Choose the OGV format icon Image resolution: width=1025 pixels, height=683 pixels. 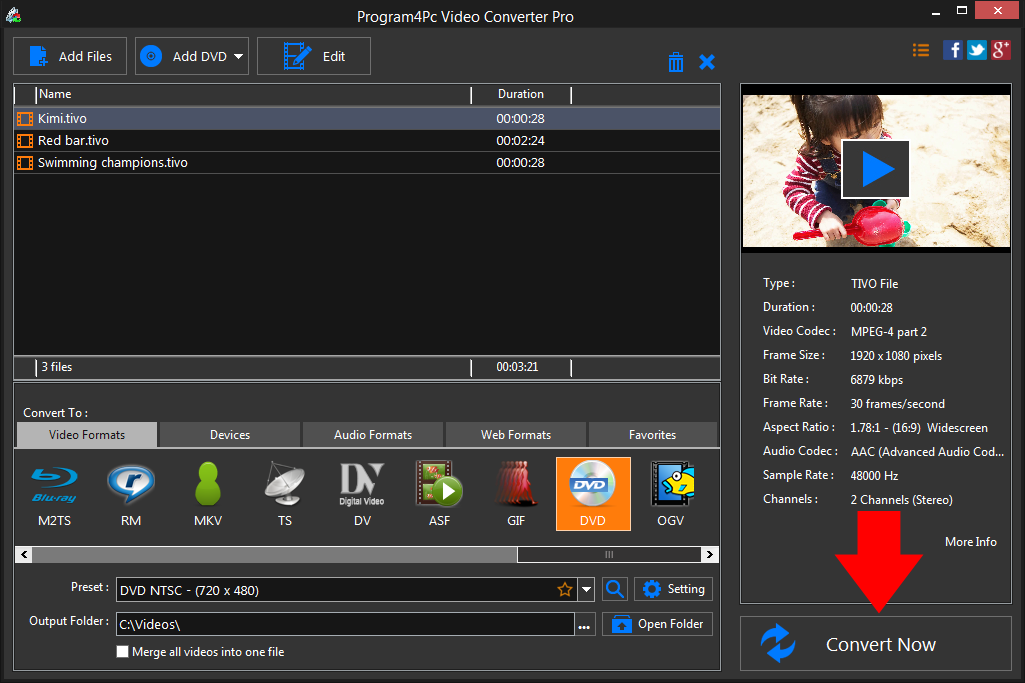(x=671, y=494)
